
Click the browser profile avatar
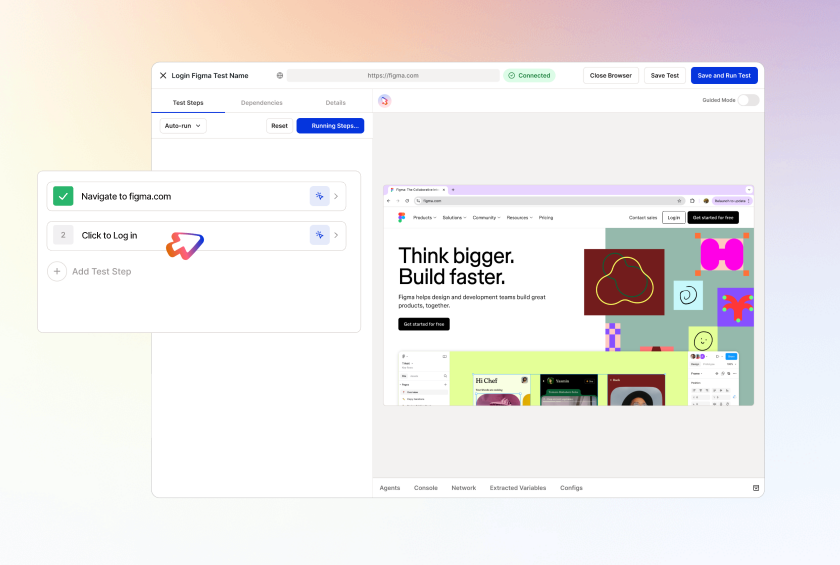click(706, 201)
